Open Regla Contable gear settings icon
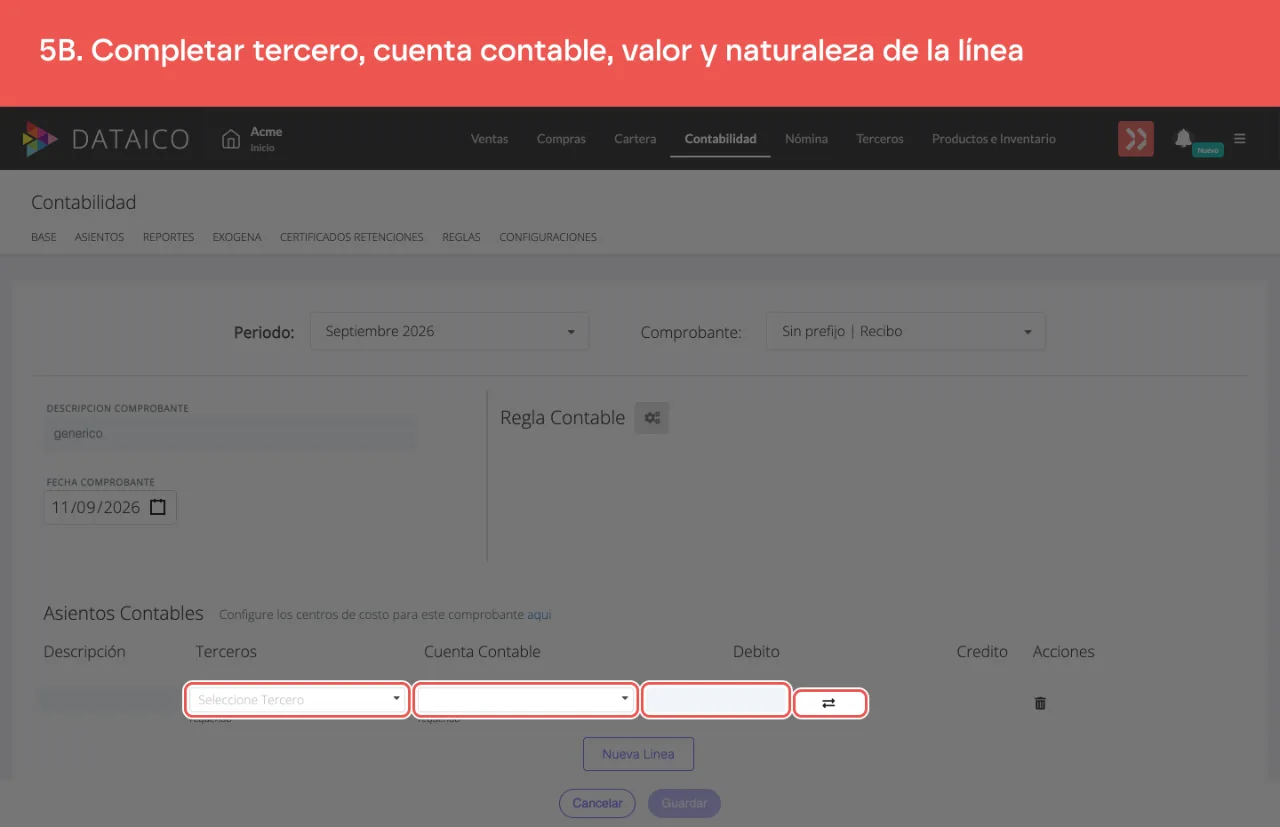Viewport: 1280px width, 827px height. click(652, 418)
